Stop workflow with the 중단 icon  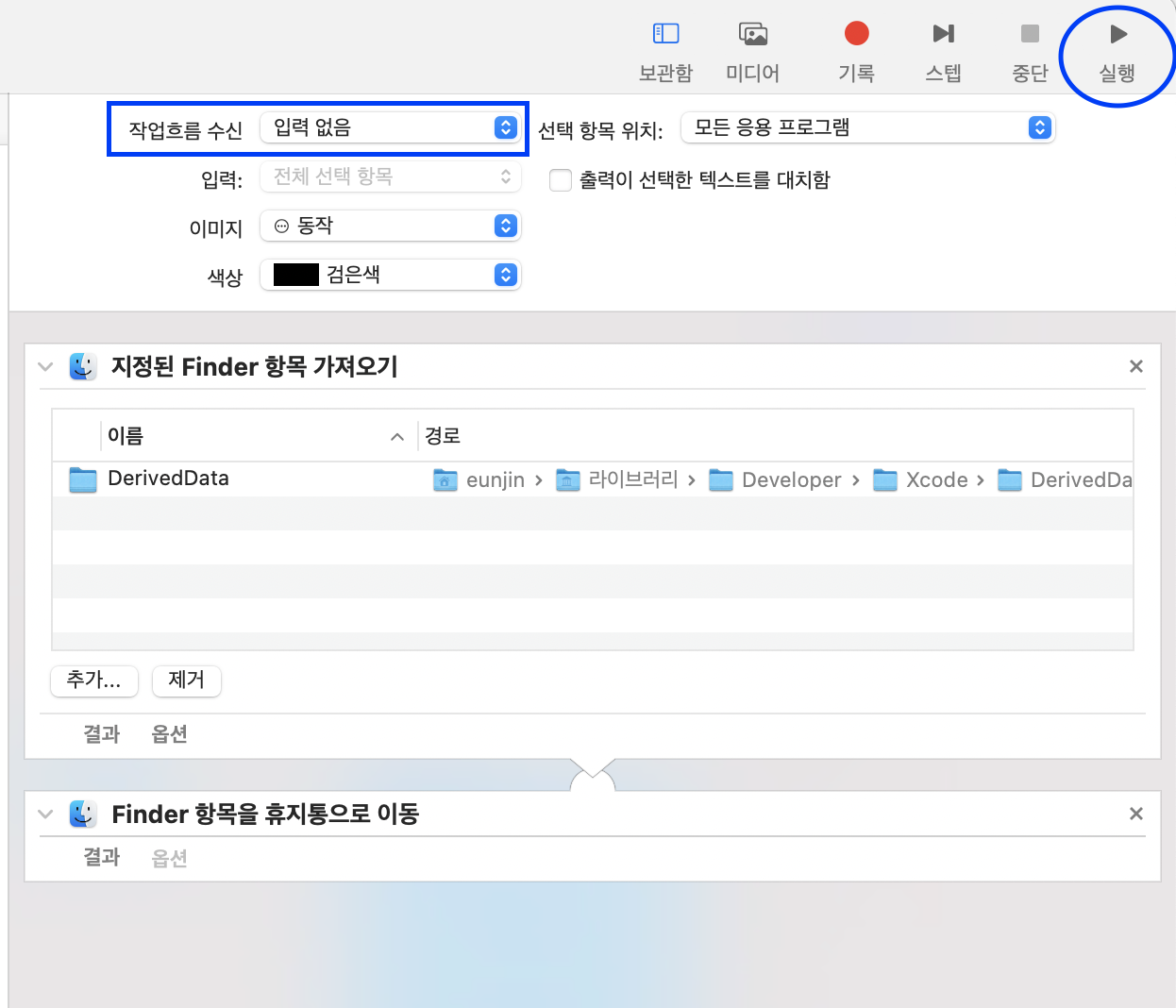pyautogui.click(x=1030, y=34)
